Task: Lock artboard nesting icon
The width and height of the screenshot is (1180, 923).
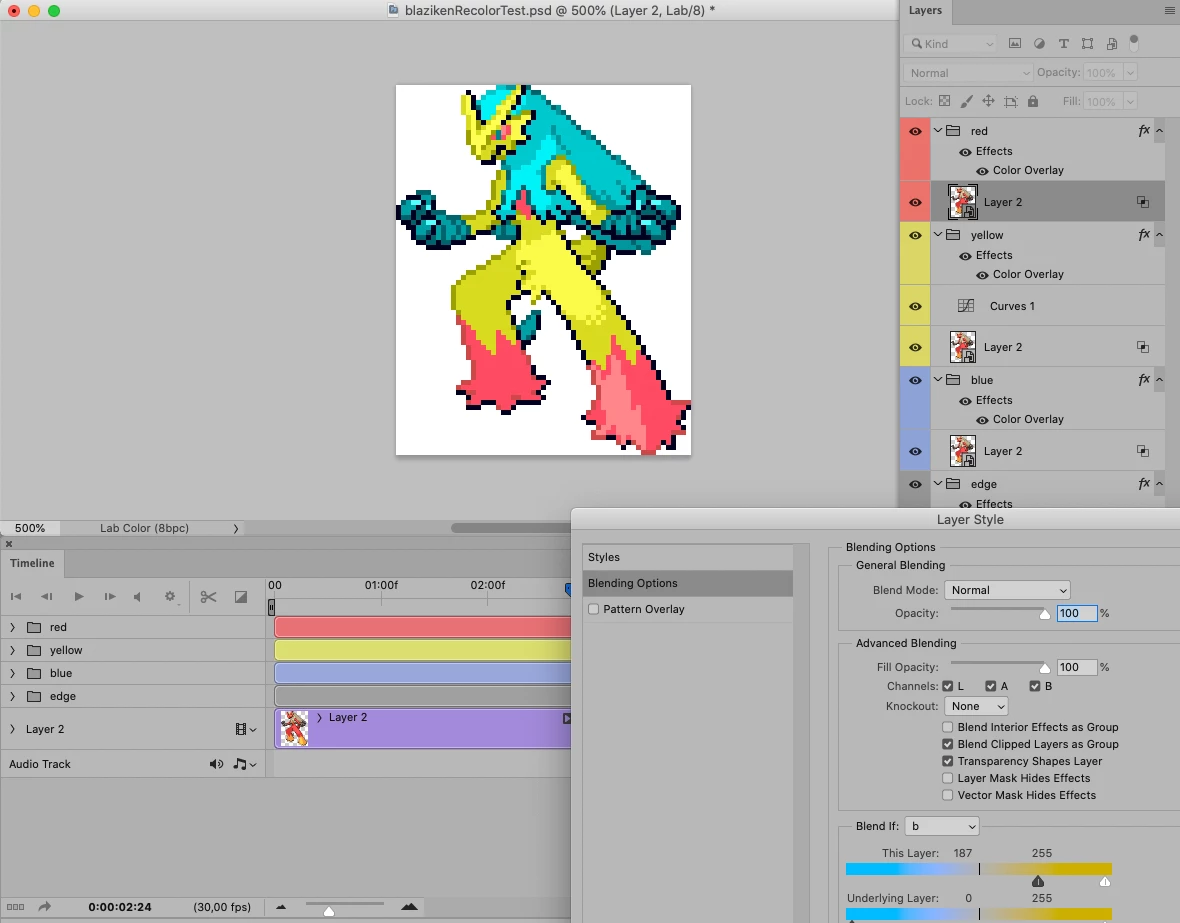Action: click(x=1011, y=101)
